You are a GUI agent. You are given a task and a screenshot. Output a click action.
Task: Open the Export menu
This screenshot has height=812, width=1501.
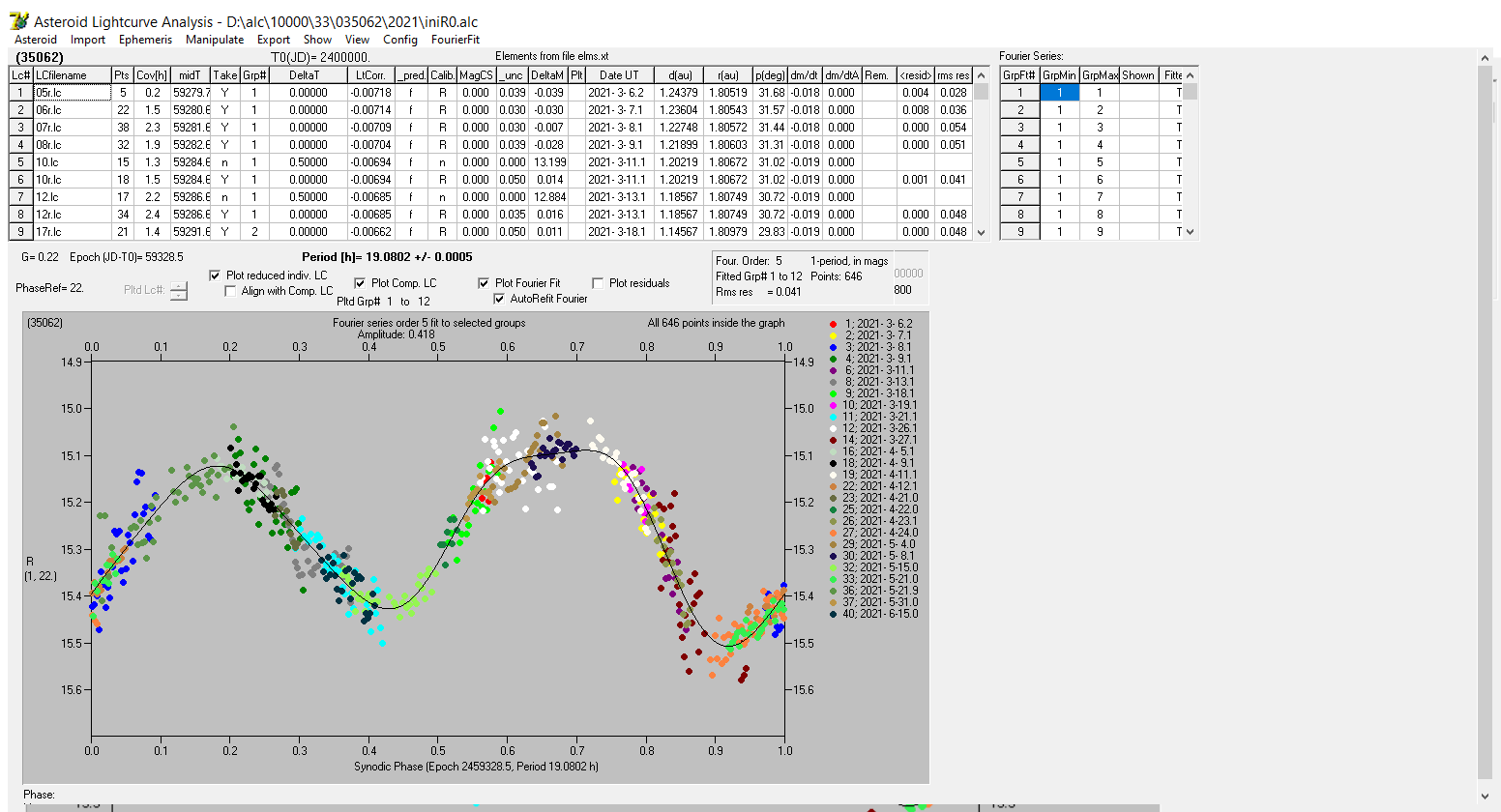point(274,40)
